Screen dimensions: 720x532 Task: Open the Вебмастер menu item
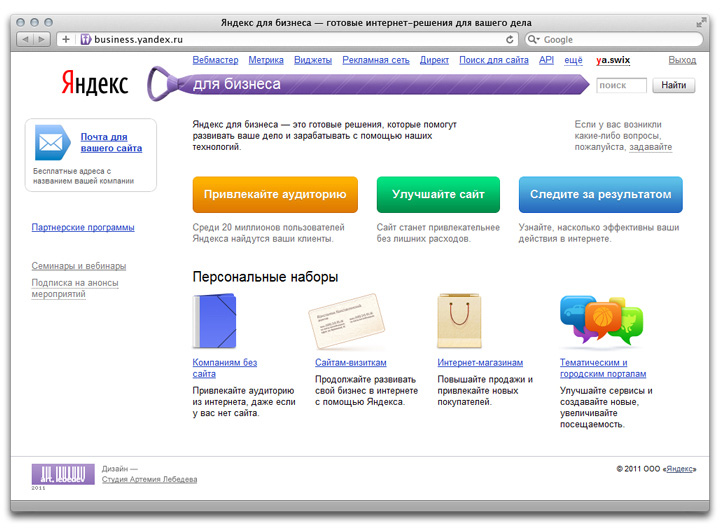point(215,60)
